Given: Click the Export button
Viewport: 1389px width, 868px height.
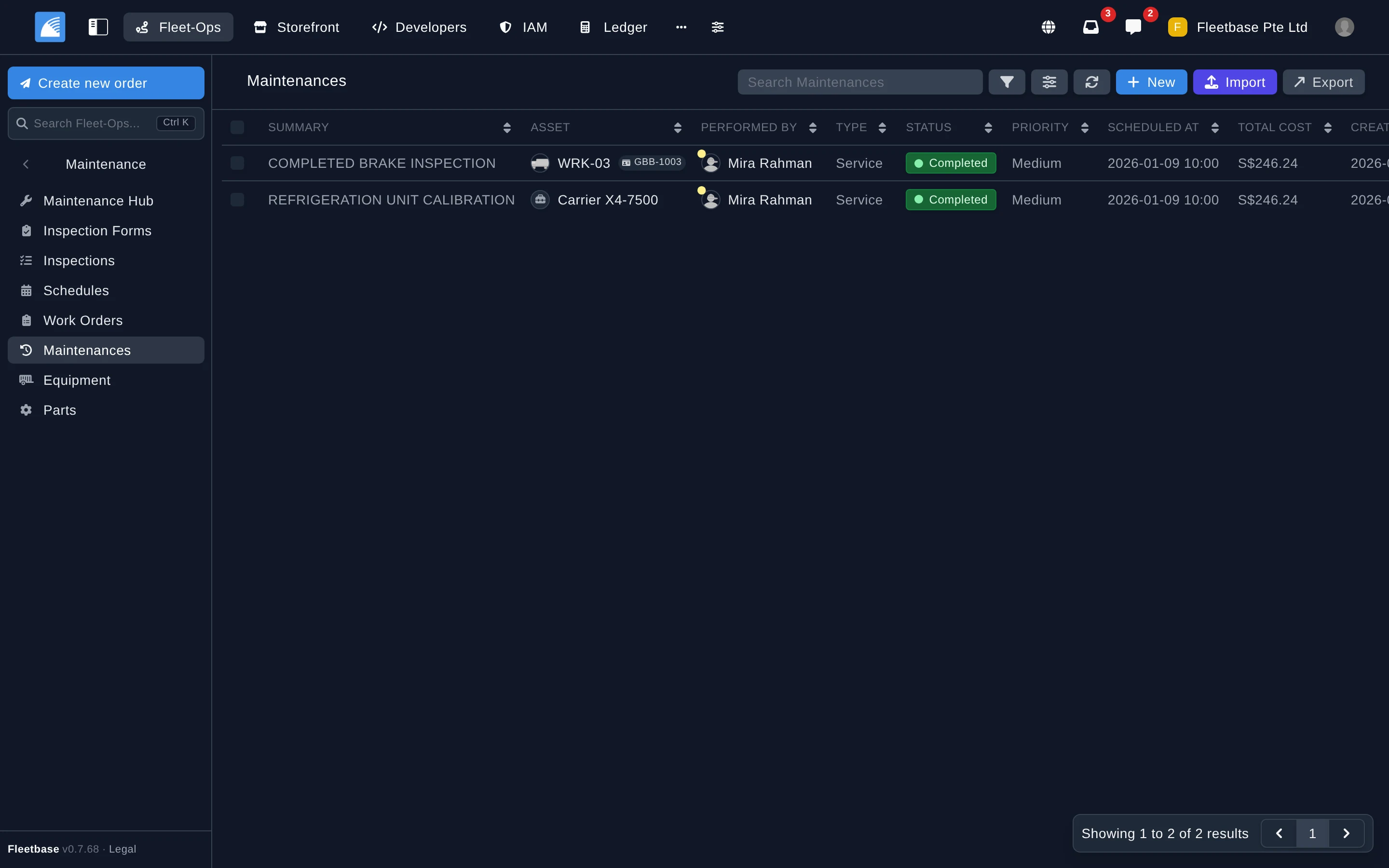Looking at the screenshot, I should pyautogui.click(x=1323, y=82).
